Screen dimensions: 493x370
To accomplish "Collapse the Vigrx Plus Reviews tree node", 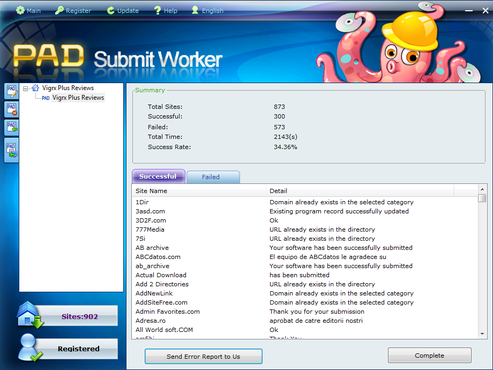I will [x=25, y=88].
